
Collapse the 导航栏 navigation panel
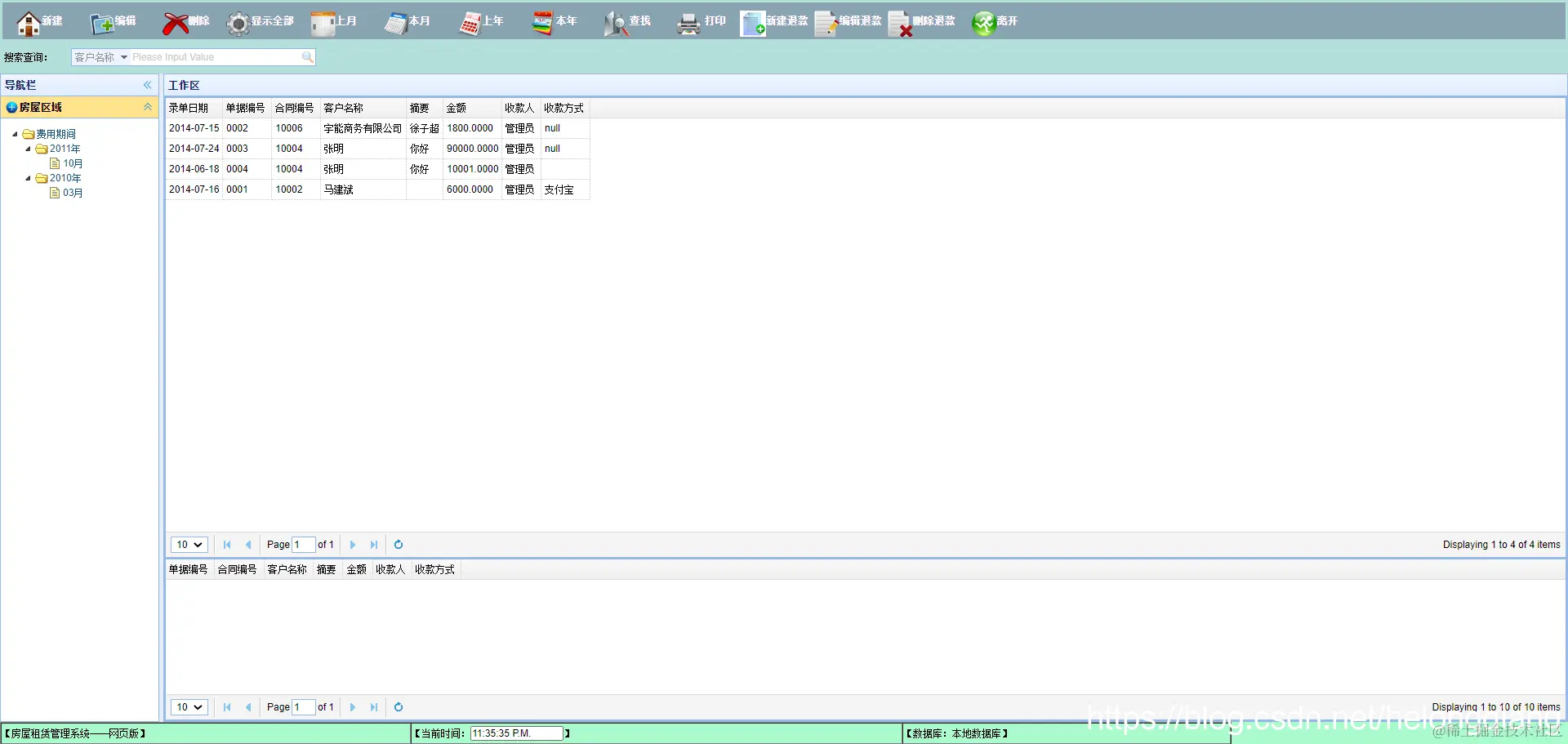148,85
